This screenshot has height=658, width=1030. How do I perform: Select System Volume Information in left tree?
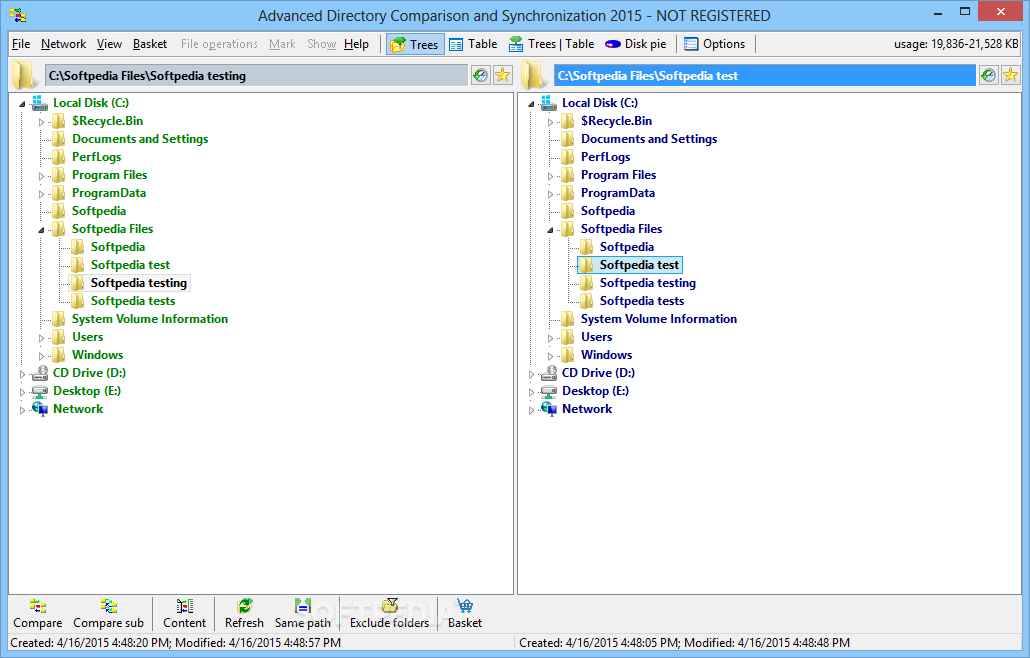150,319
